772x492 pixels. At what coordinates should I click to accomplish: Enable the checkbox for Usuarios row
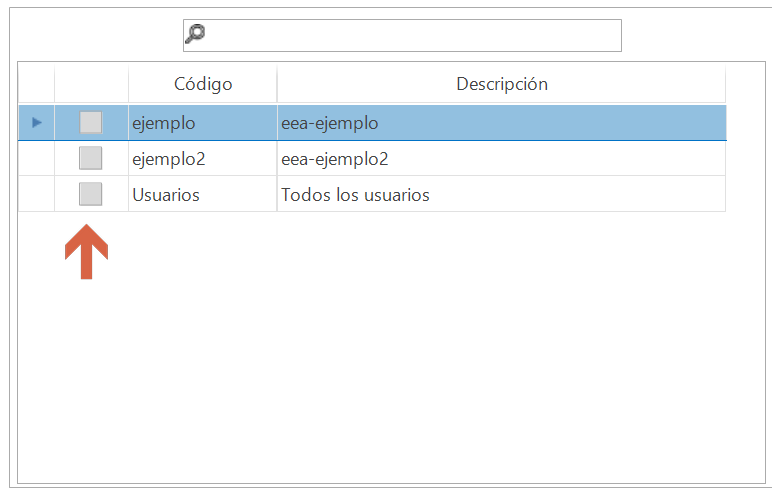coord(91,194)
